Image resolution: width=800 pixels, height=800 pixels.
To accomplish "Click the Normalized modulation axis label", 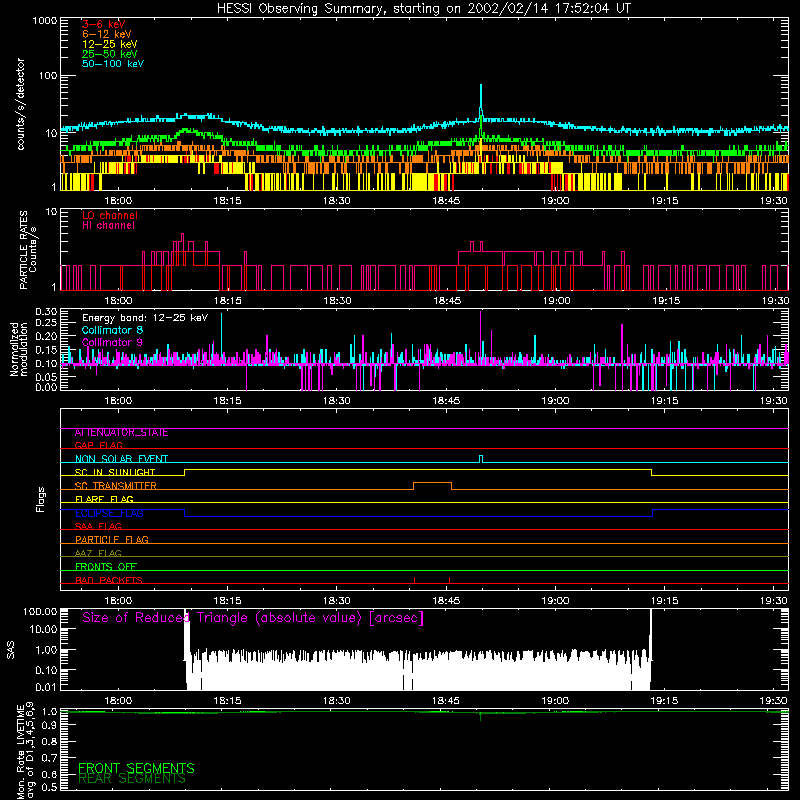I will click(19, 349).
